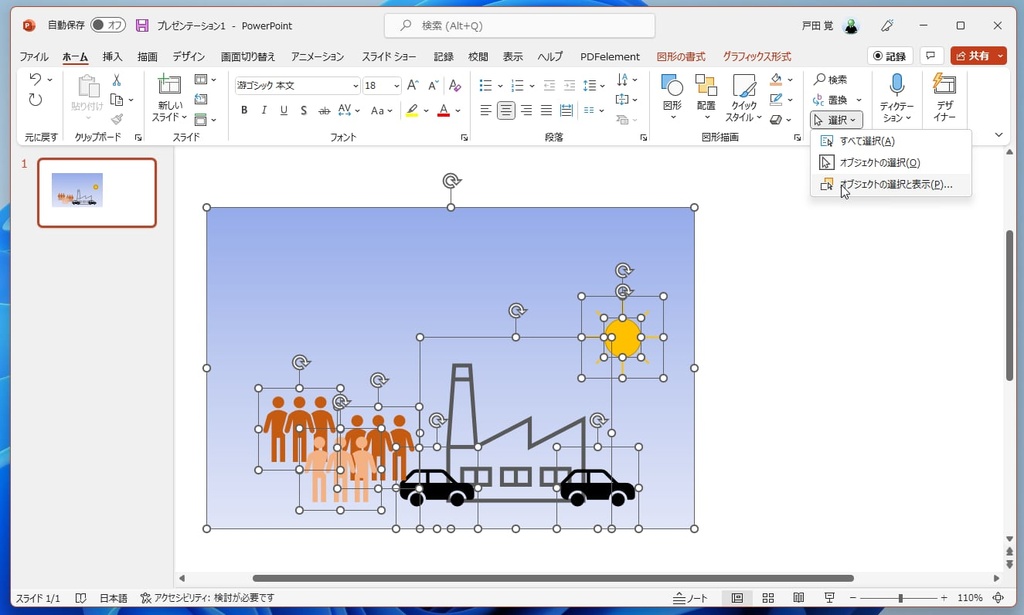Click in the search box

(520, 25)
